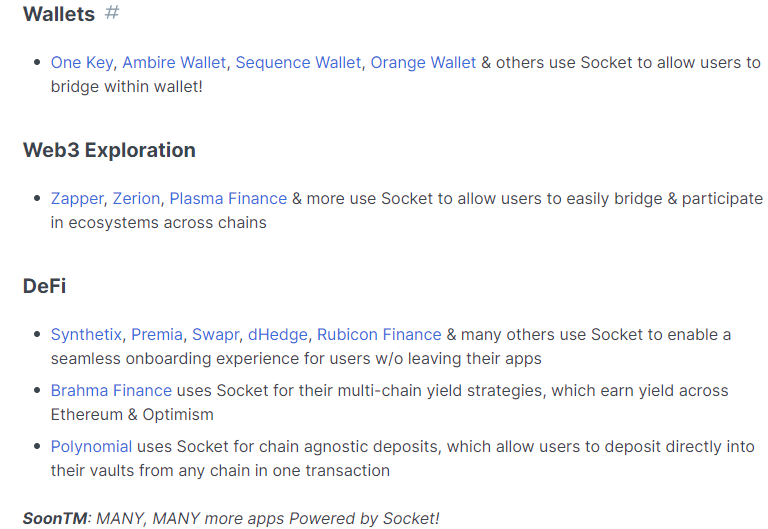Click the Wallets section heading
This screenshot has width=768, height=529.
click(x=59, y=14)
